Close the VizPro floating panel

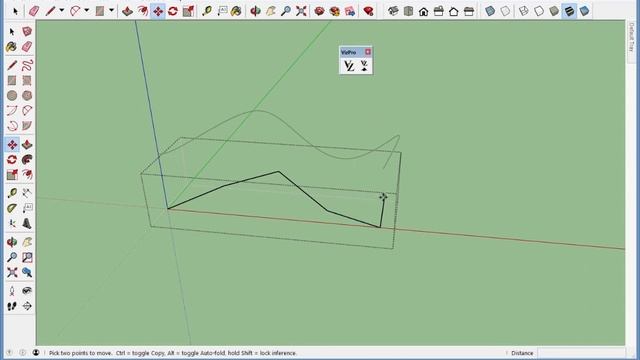(368, 52)
